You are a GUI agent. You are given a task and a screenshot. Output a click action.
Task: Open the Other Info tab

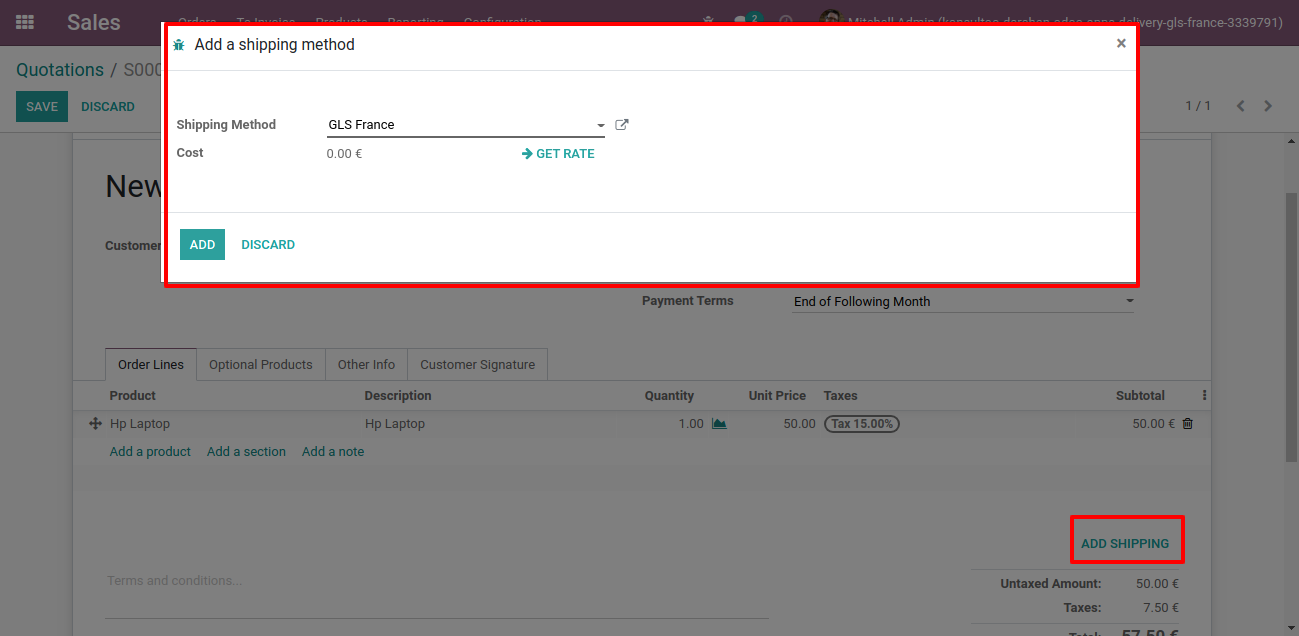(x=366, y=365)
